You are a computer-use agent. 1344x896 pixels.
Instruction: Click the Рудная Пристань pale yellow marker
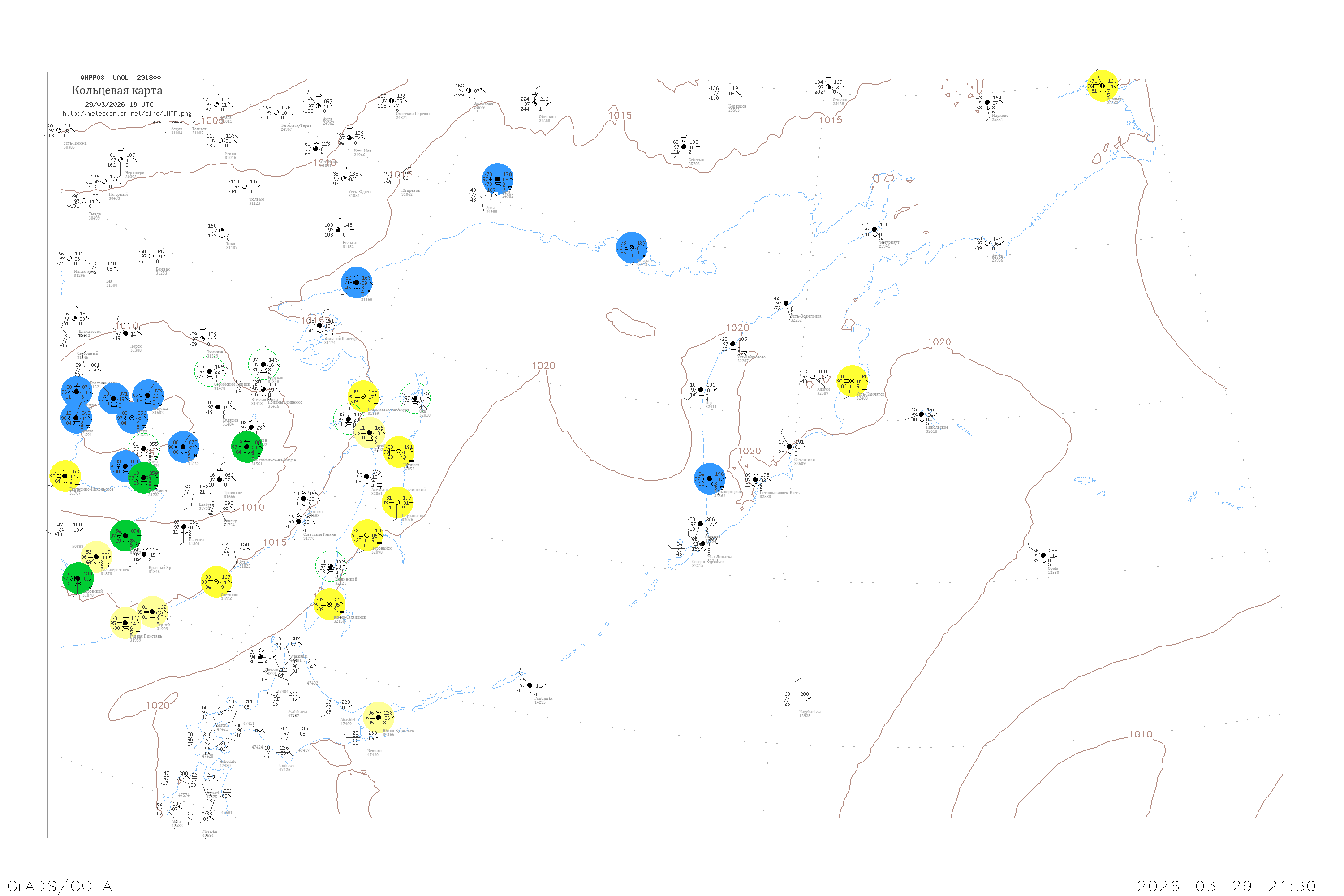tap(125, 623)
